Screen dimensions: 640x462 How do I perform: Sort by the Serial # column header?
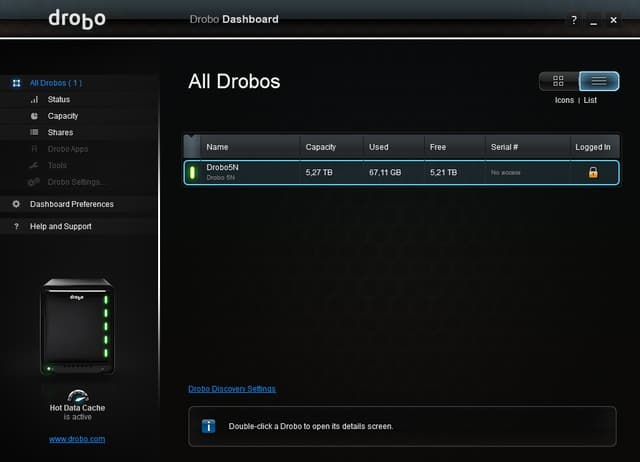coord(528,147)
